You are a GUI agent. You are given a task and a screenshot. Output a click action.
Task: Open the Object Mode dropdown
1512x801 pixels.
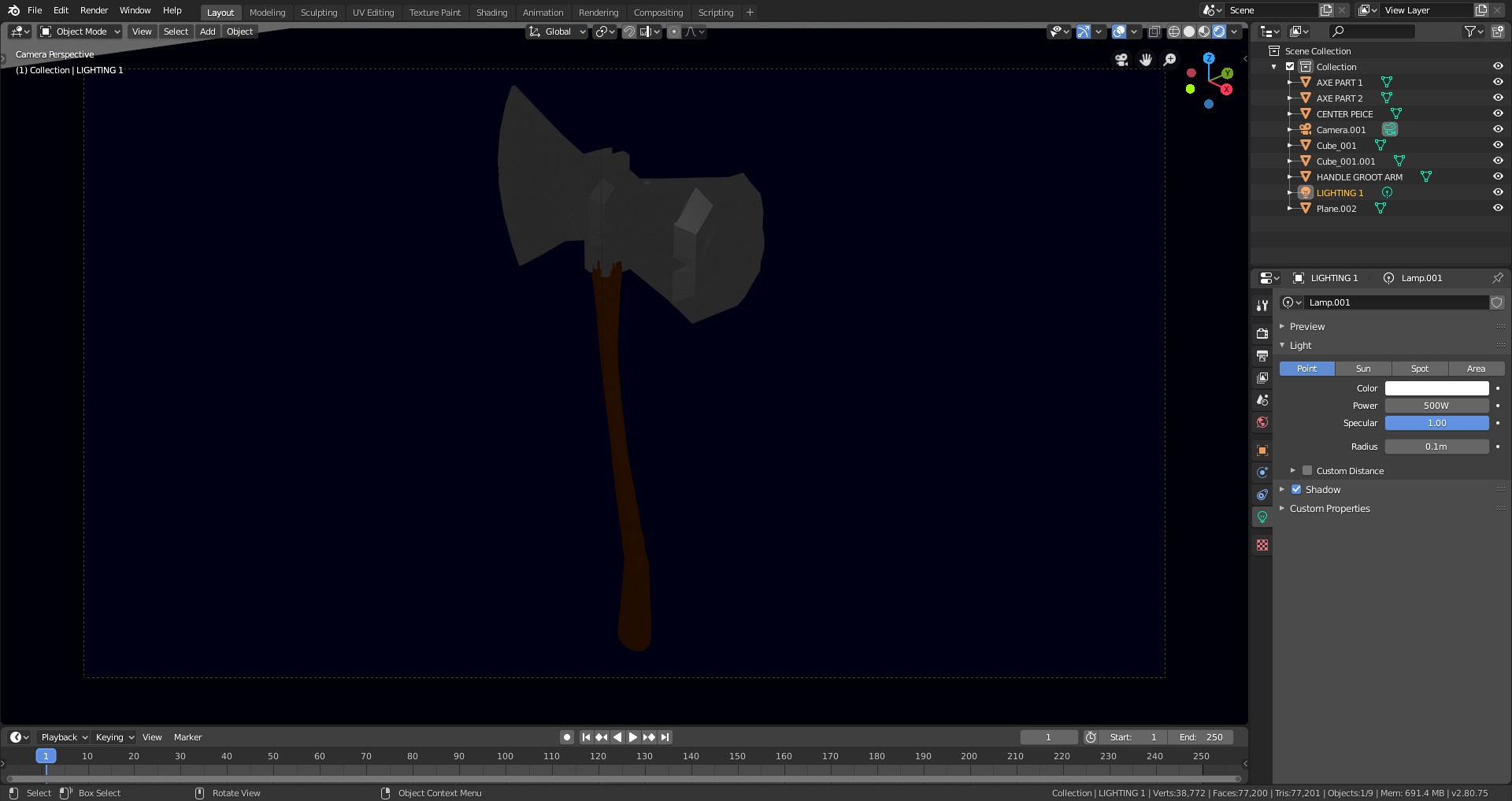click(x=80, y=32)
